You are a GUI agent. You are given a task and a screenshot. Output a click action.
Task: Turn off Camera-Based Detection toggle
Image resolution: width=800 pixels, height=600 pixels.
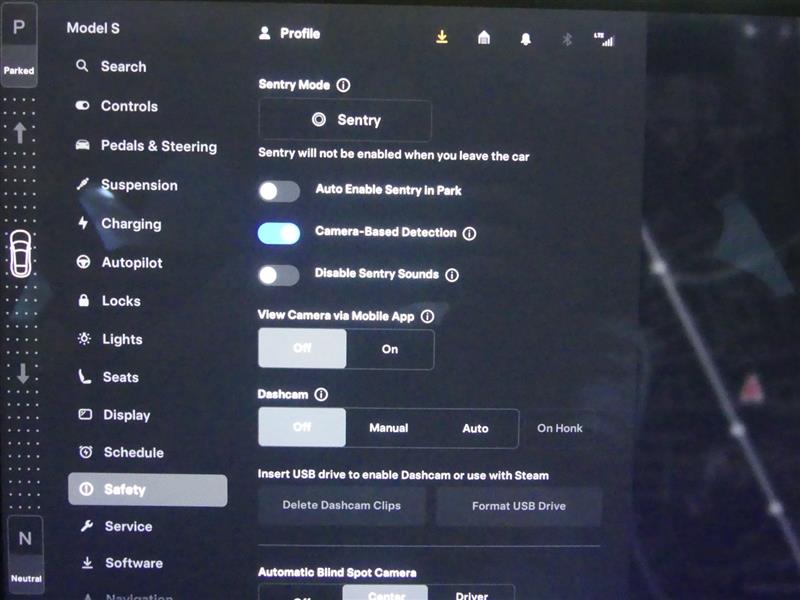point(279,234)
